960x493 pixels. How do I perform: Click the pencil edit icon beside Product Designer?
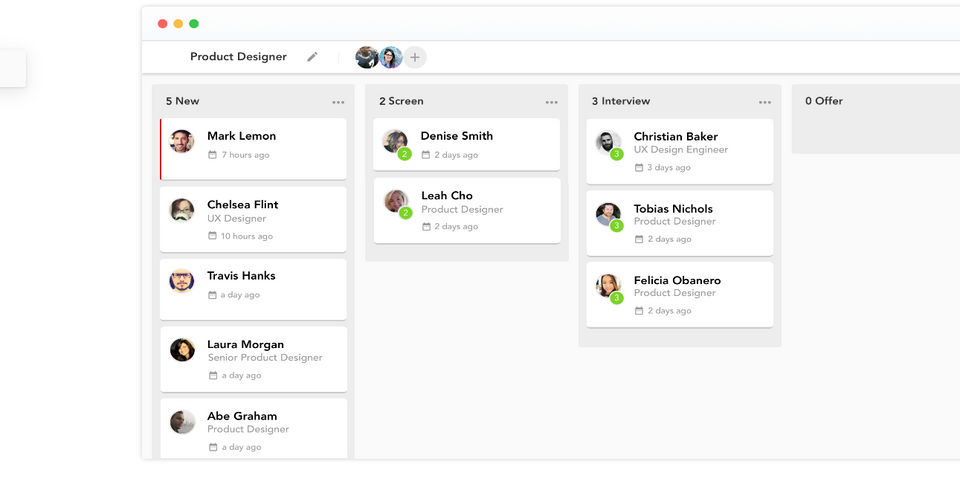coord(312,57)
